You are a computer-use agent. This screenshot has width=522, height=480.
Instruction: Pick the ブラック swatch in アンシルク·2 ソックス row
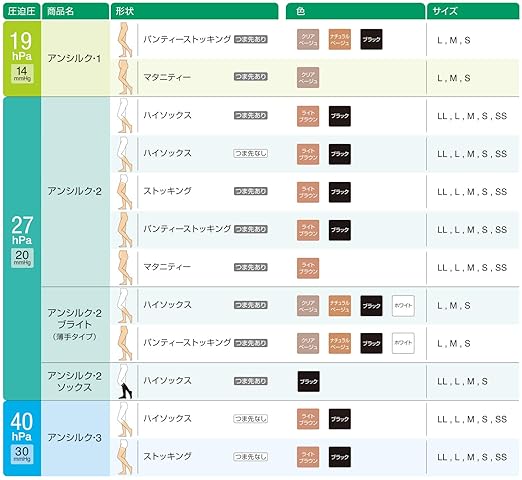click(308, 381)
